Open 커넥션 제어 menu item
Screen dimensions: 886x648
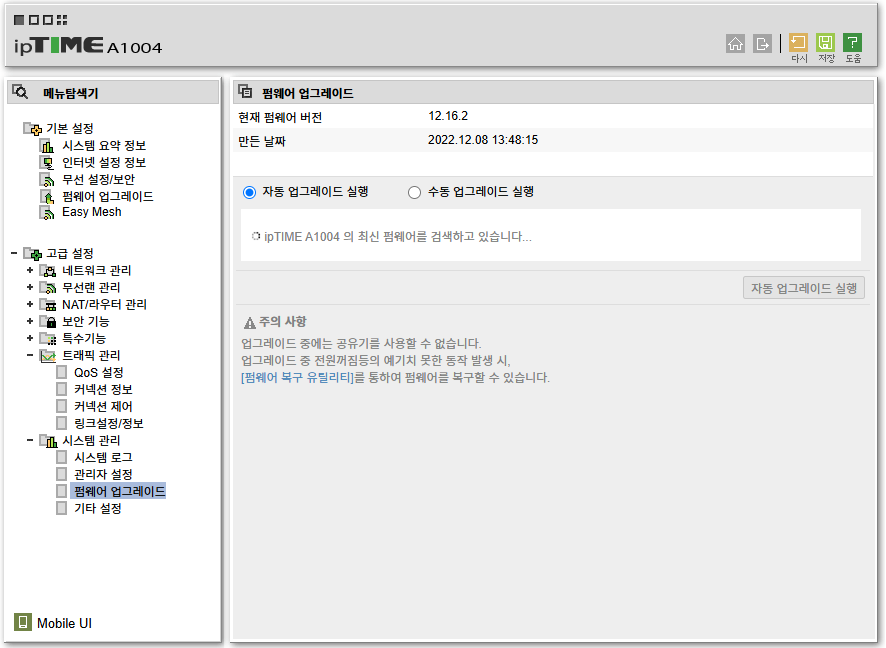pos(103,406)
